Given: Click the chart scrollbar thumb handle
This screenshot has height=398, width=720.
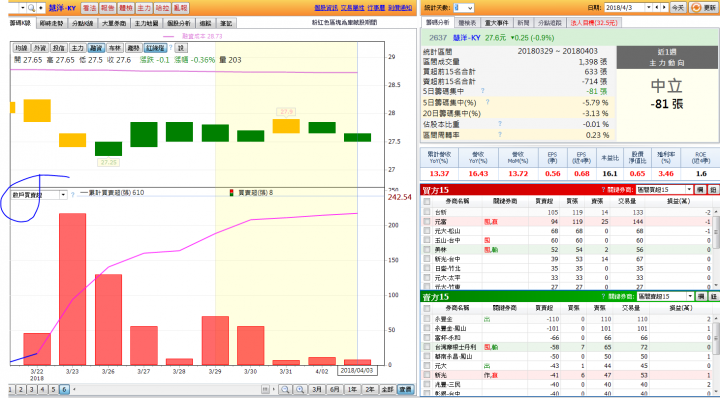Looking at the screenshot, I should coord(265,389).
